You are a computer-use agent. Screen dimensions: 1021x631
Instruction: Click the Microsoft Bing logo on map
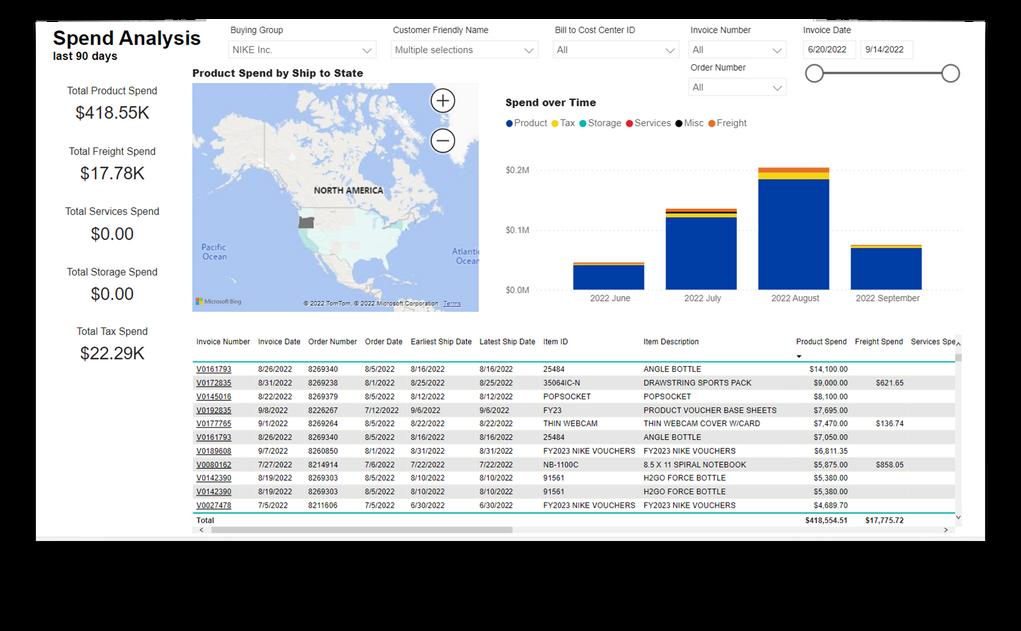point(219,301)
